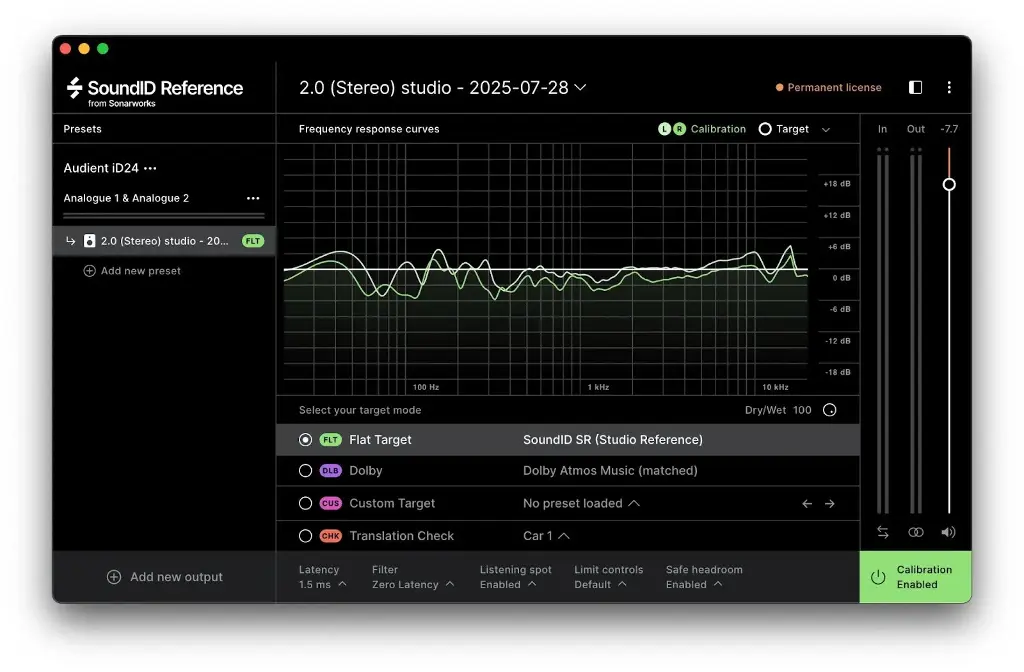
Task: Click the Dolby target mode label
Action: point(366,471)
